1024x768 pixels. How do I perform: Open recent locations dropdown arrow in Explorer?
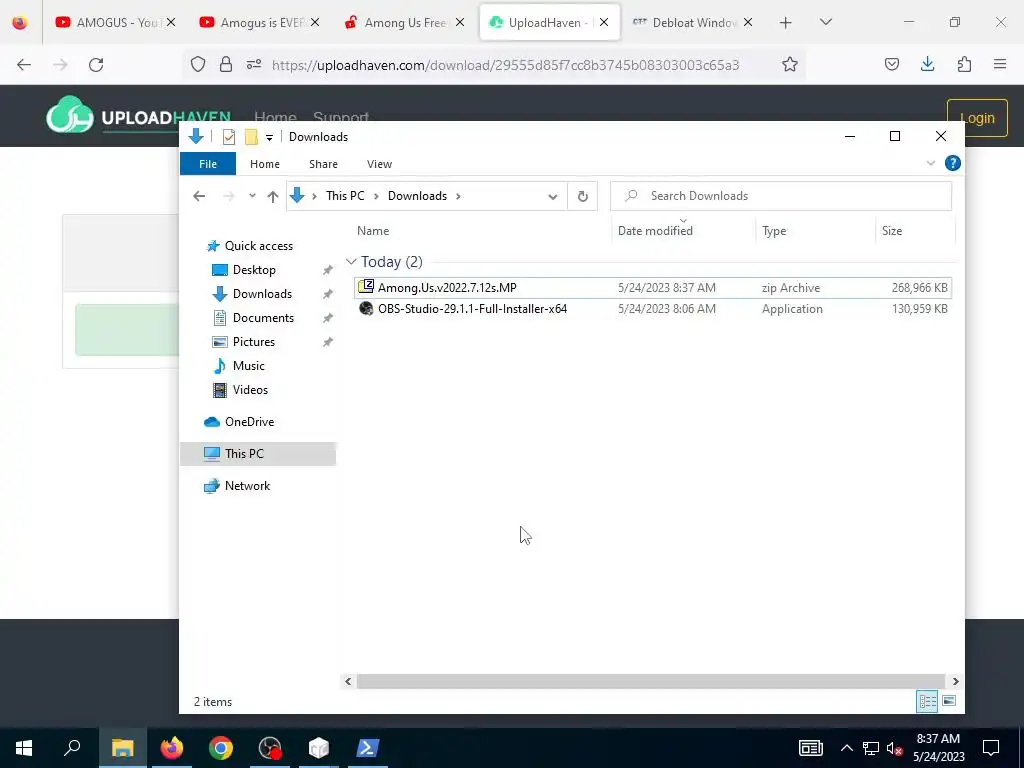coord(252,196)
